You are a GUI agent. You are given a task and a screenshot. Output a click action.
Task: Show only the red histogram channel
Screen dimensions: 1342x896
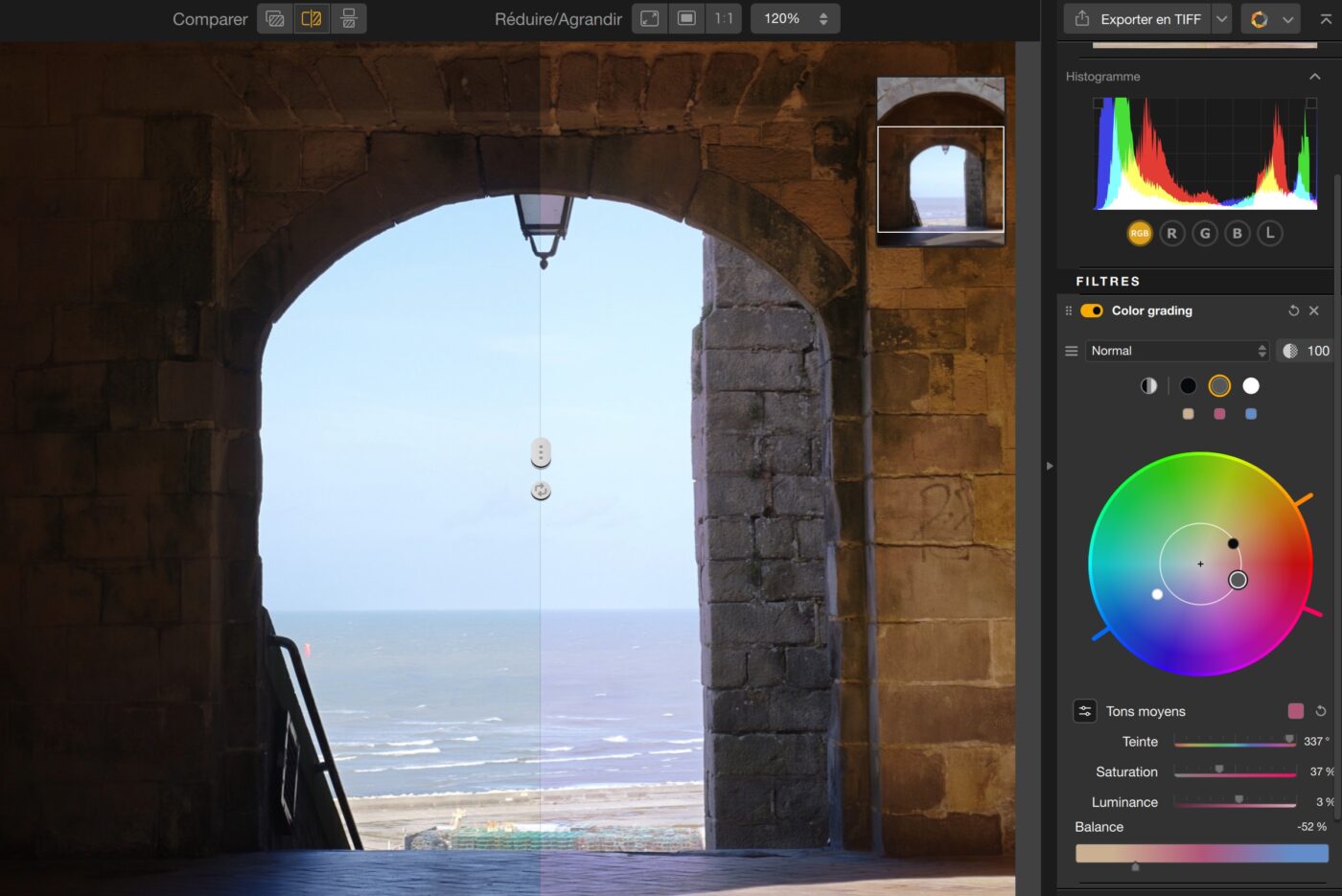click(x=1171, y=233)
